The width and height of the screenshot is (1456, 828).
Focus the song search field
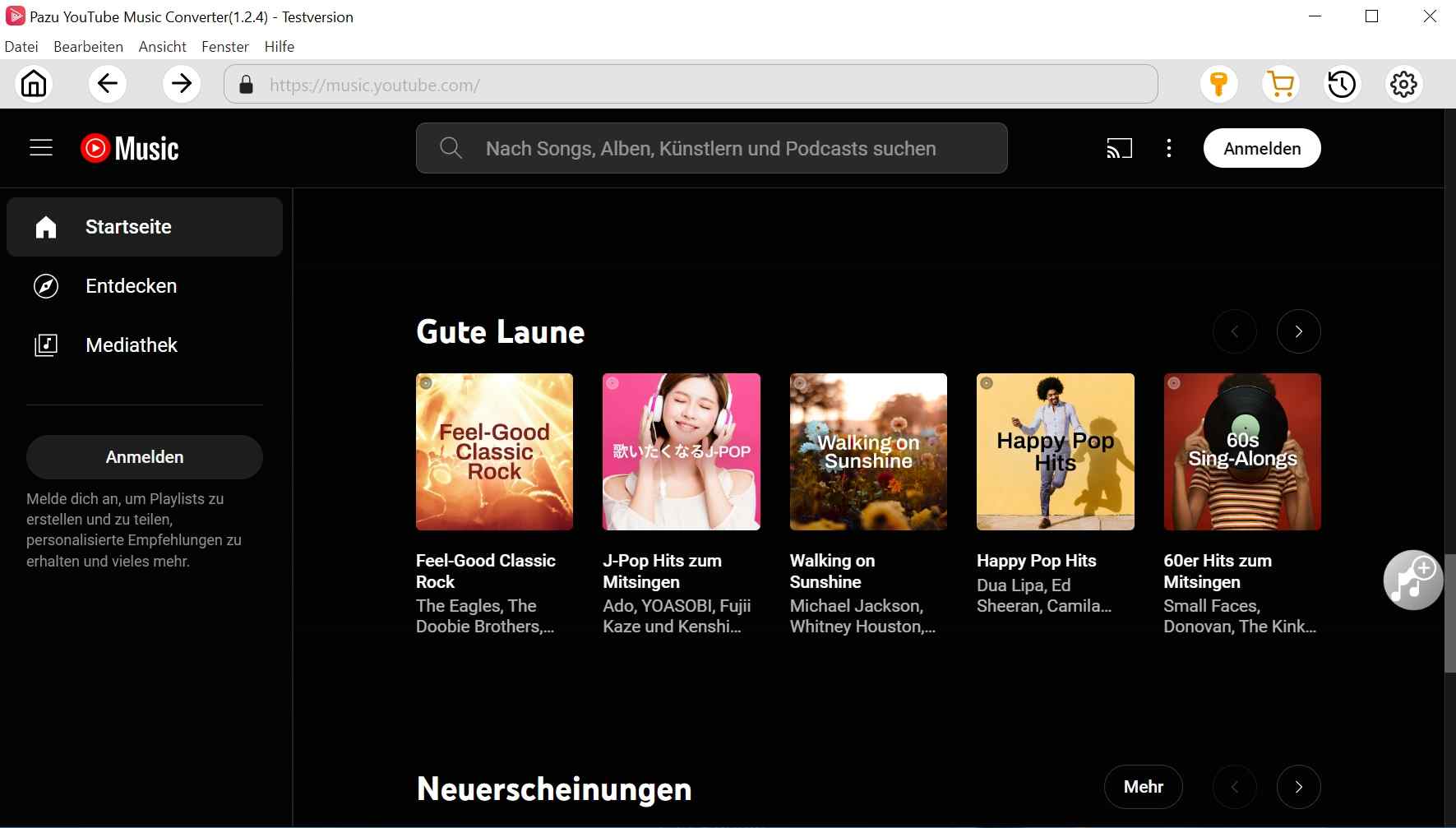pos(711,148)
